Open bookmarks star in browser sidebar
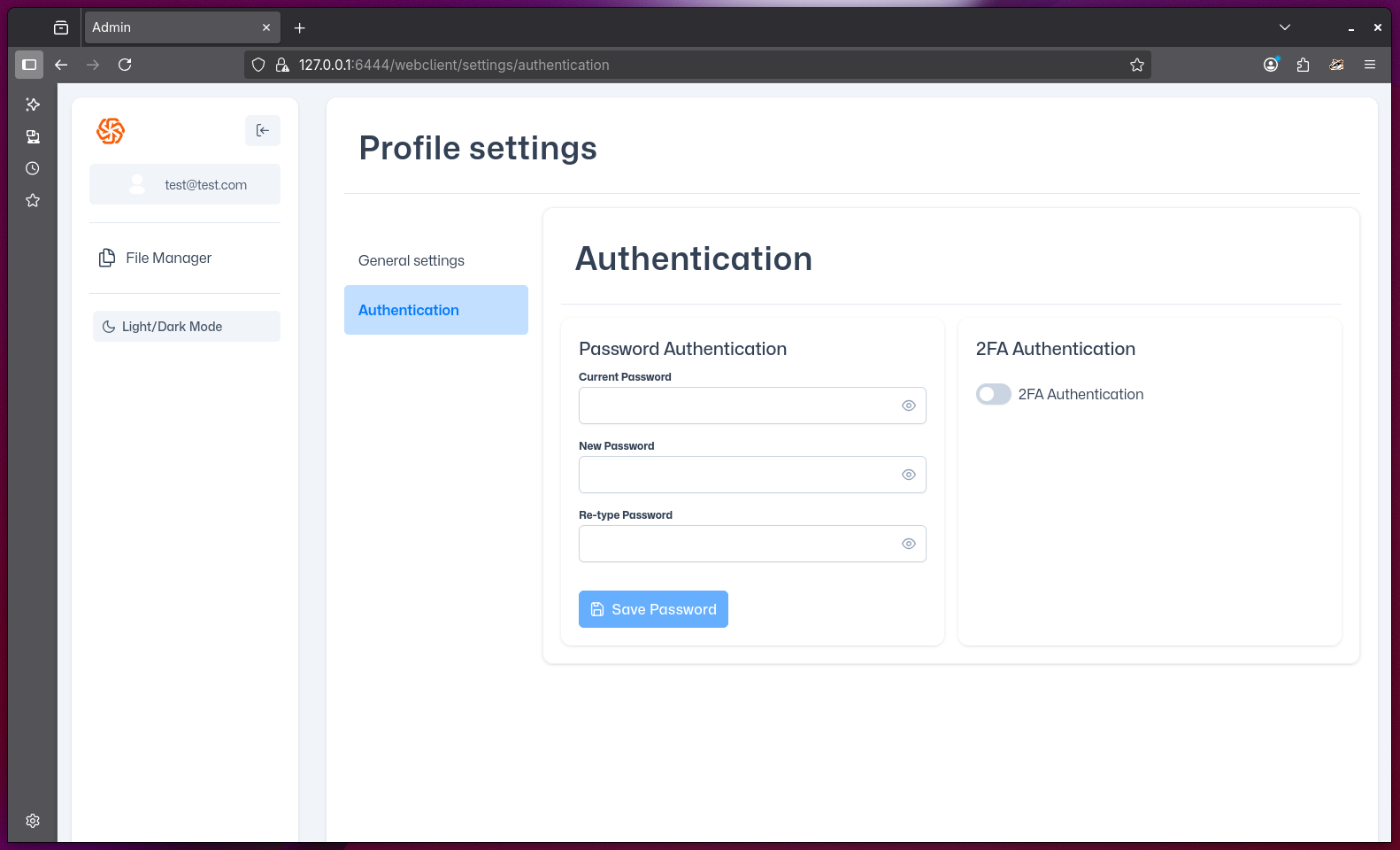The width and height of the screenshot is (1400, 850). click(x=33, y=200)
